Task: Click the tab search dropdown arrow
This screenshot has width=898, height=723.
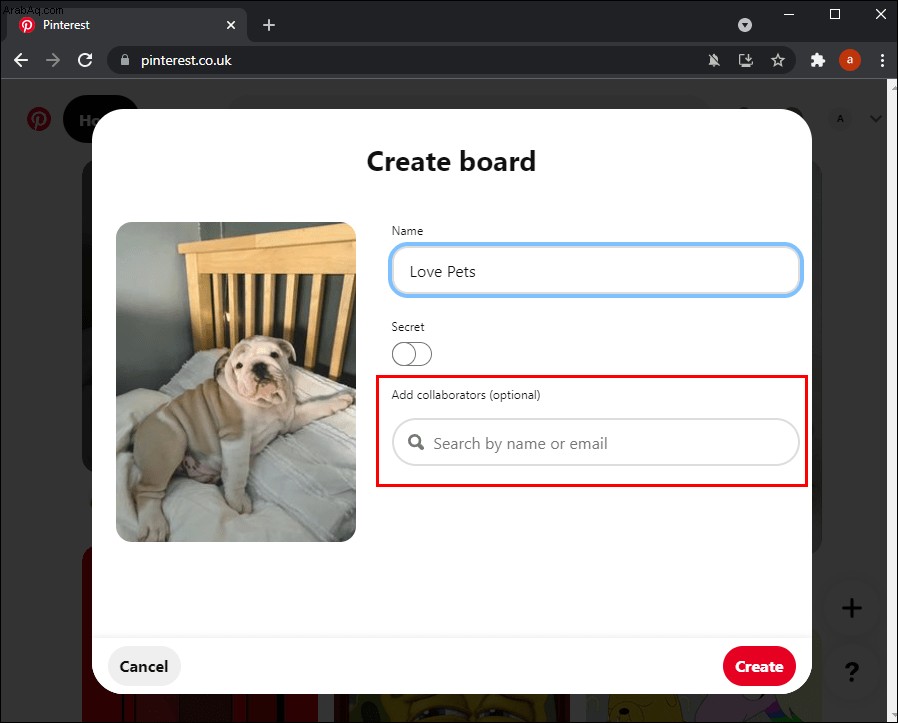Action: click(x=745, y=25)
